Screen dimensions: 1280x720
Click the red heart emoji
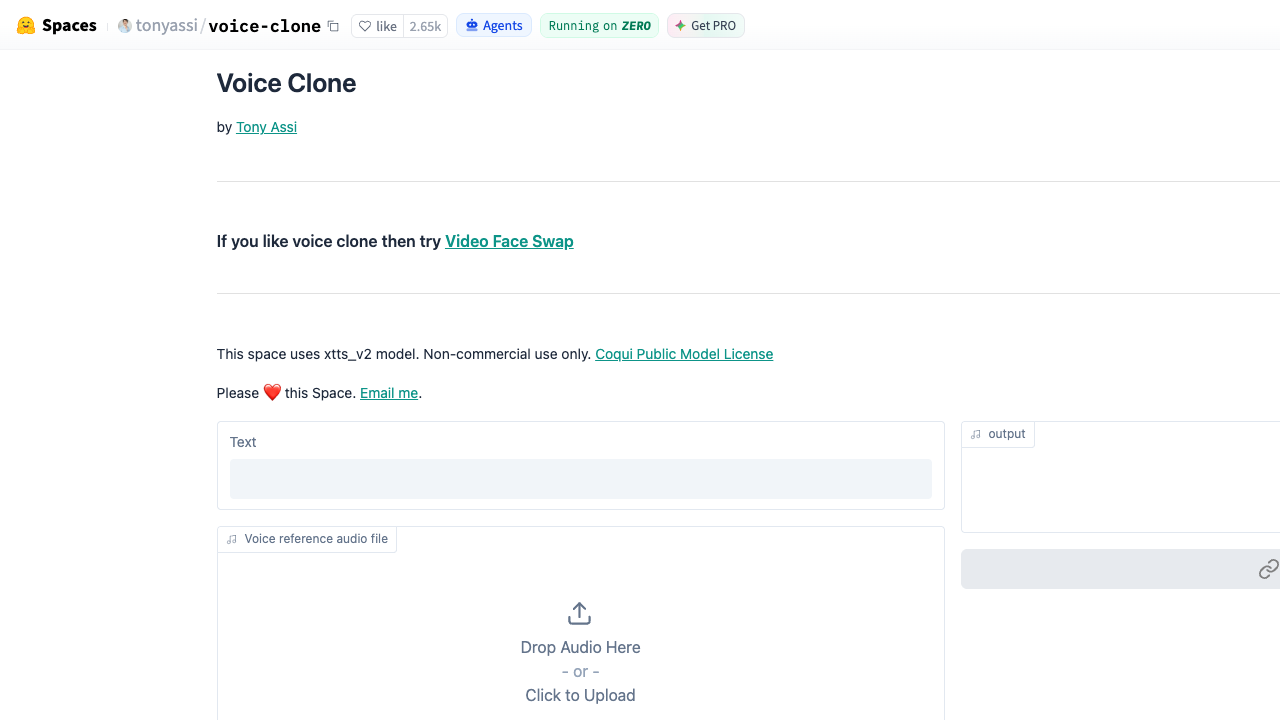pyautogui.click(x=272, y=393)
